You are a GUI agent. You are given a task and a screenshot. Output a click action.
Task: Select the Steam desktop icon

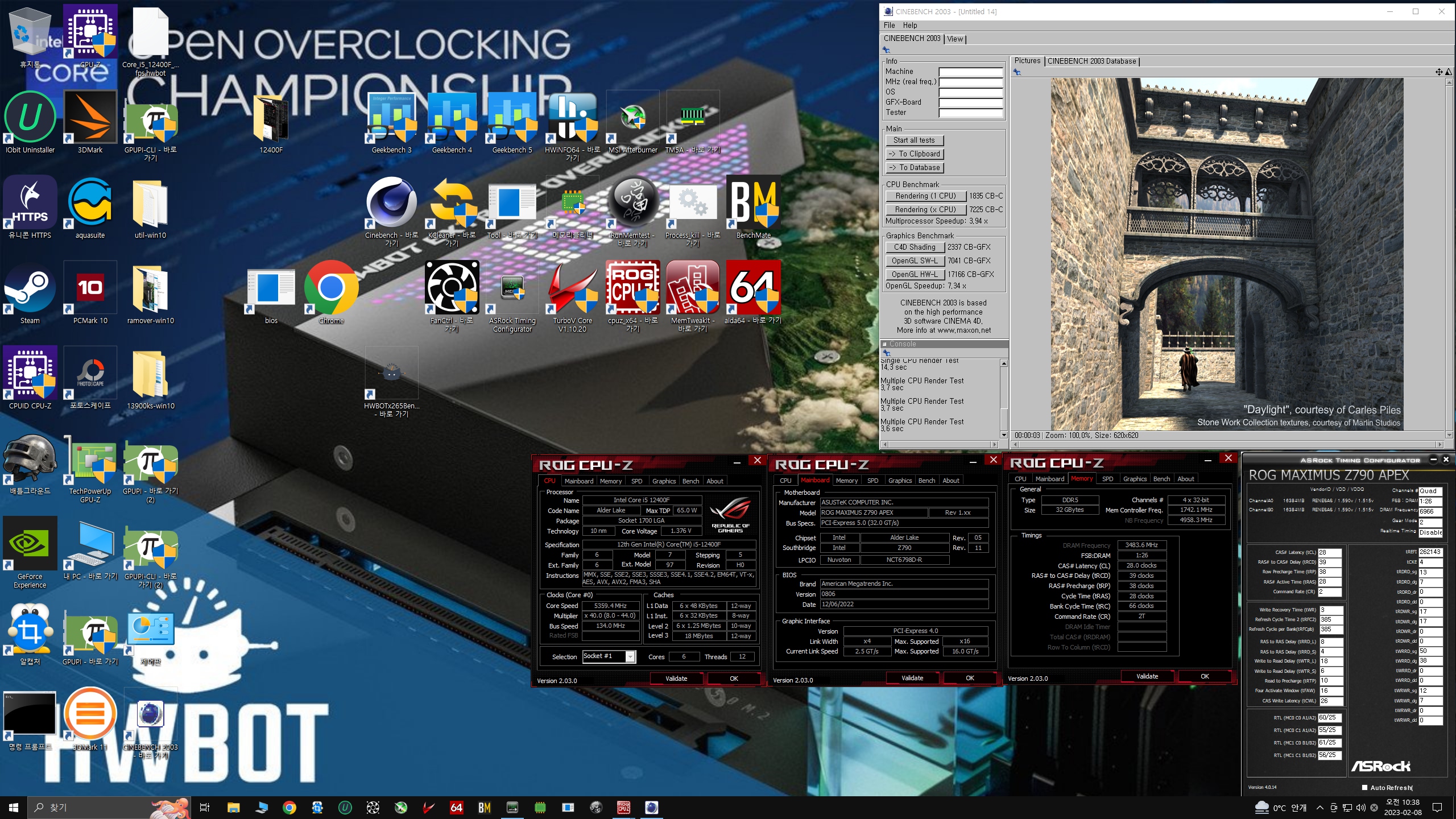pyautogui.click(x=30, y=293)
